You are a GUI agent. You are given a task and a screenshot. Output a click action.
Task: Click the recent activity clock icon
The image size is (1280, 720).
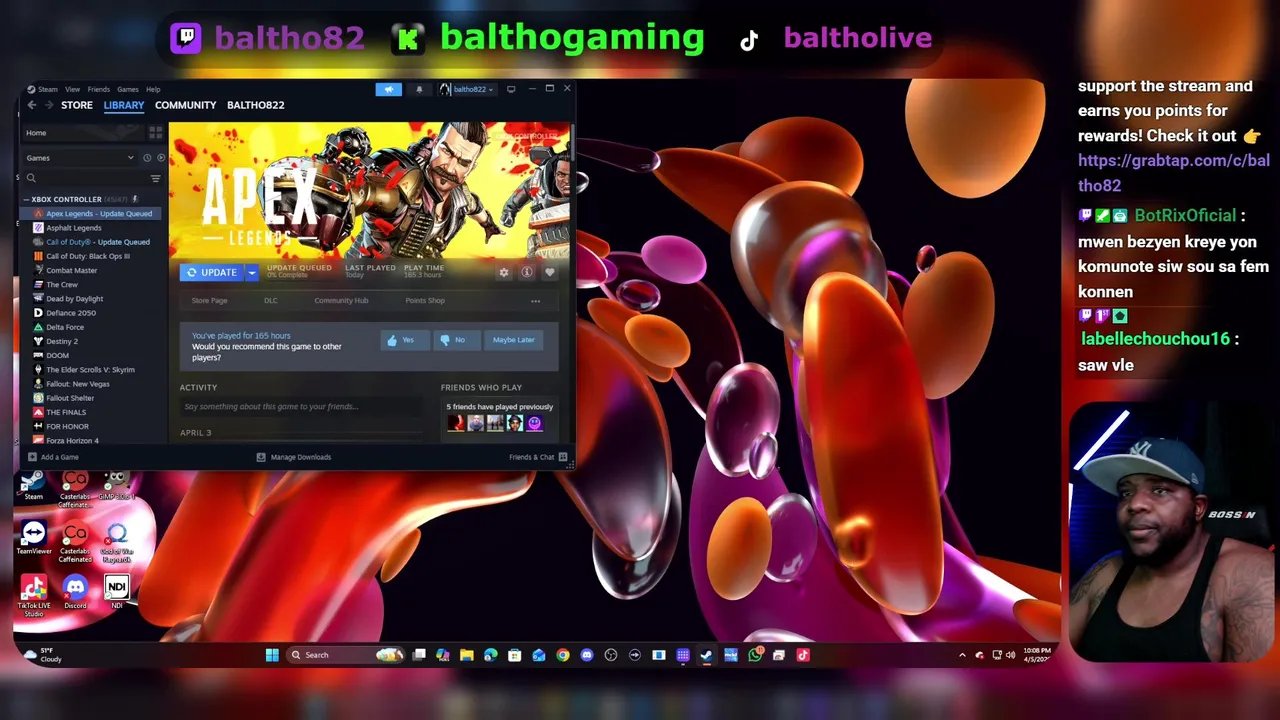pyautogui.click(x=147, y=158)
